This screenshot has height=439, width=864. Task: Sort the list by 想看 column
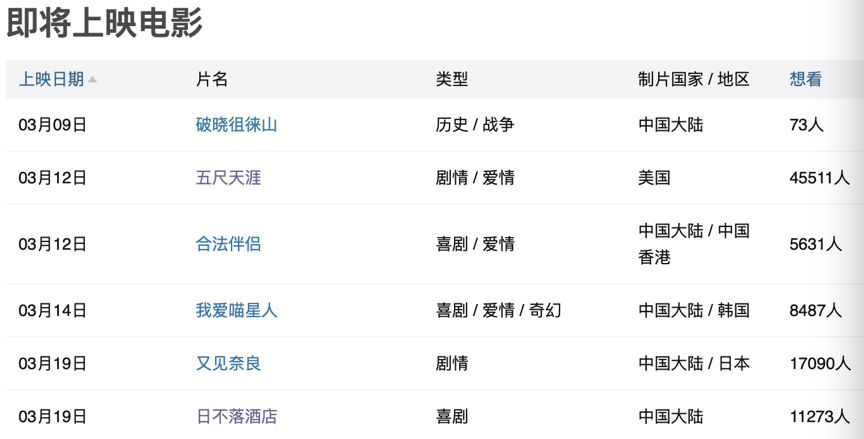point(805,80)
